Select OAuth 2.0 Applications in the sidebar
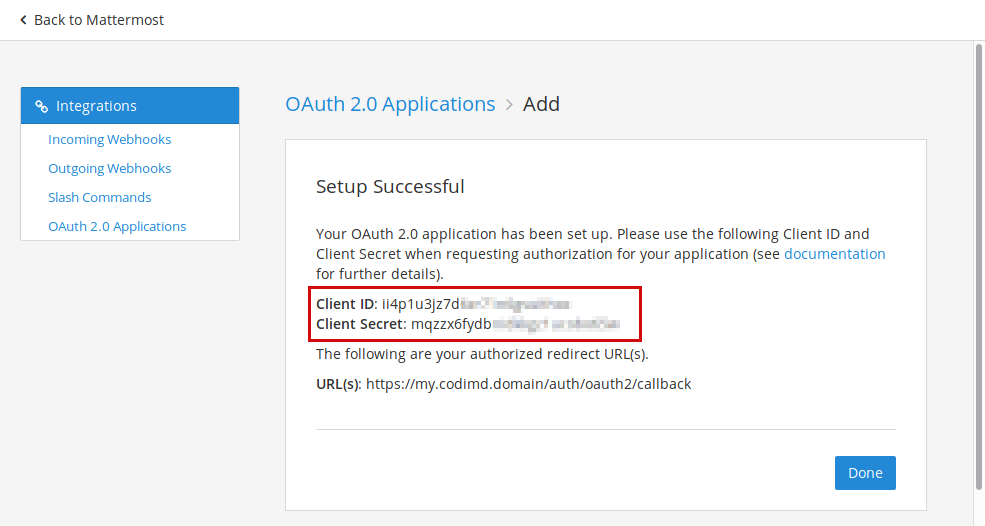Screen dimensions: 985x526 [117, 226]
